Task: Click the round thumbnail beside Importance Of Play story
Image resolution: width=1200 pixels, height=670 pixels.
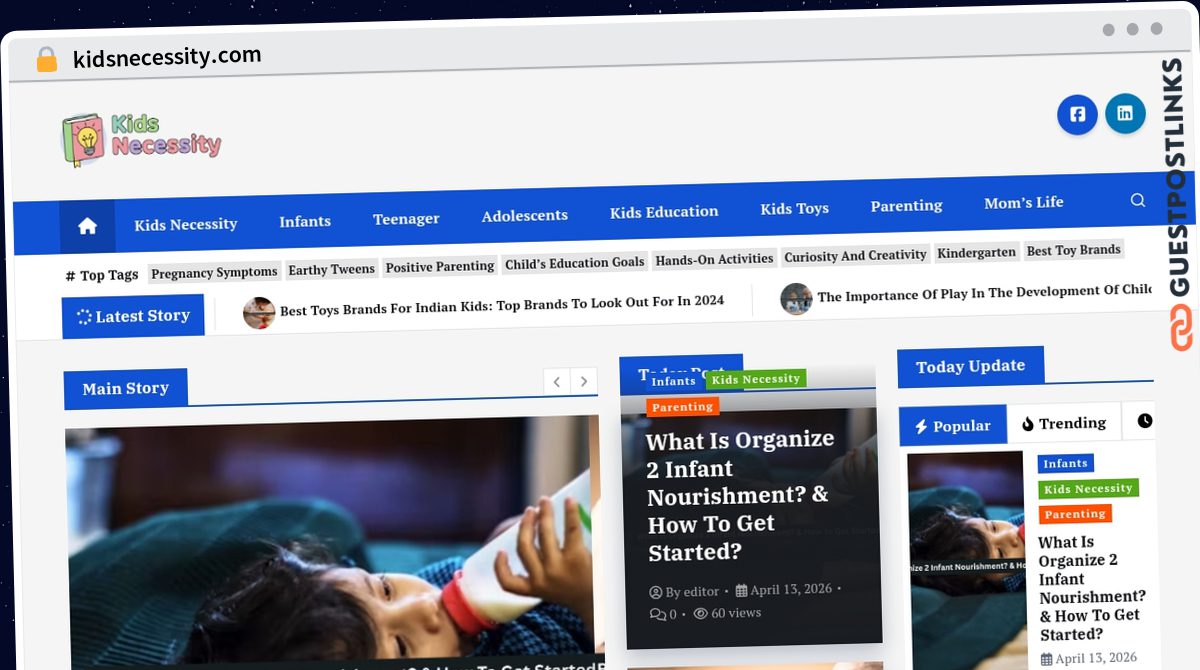Action: pyautogui.click(x=796, y=298)
